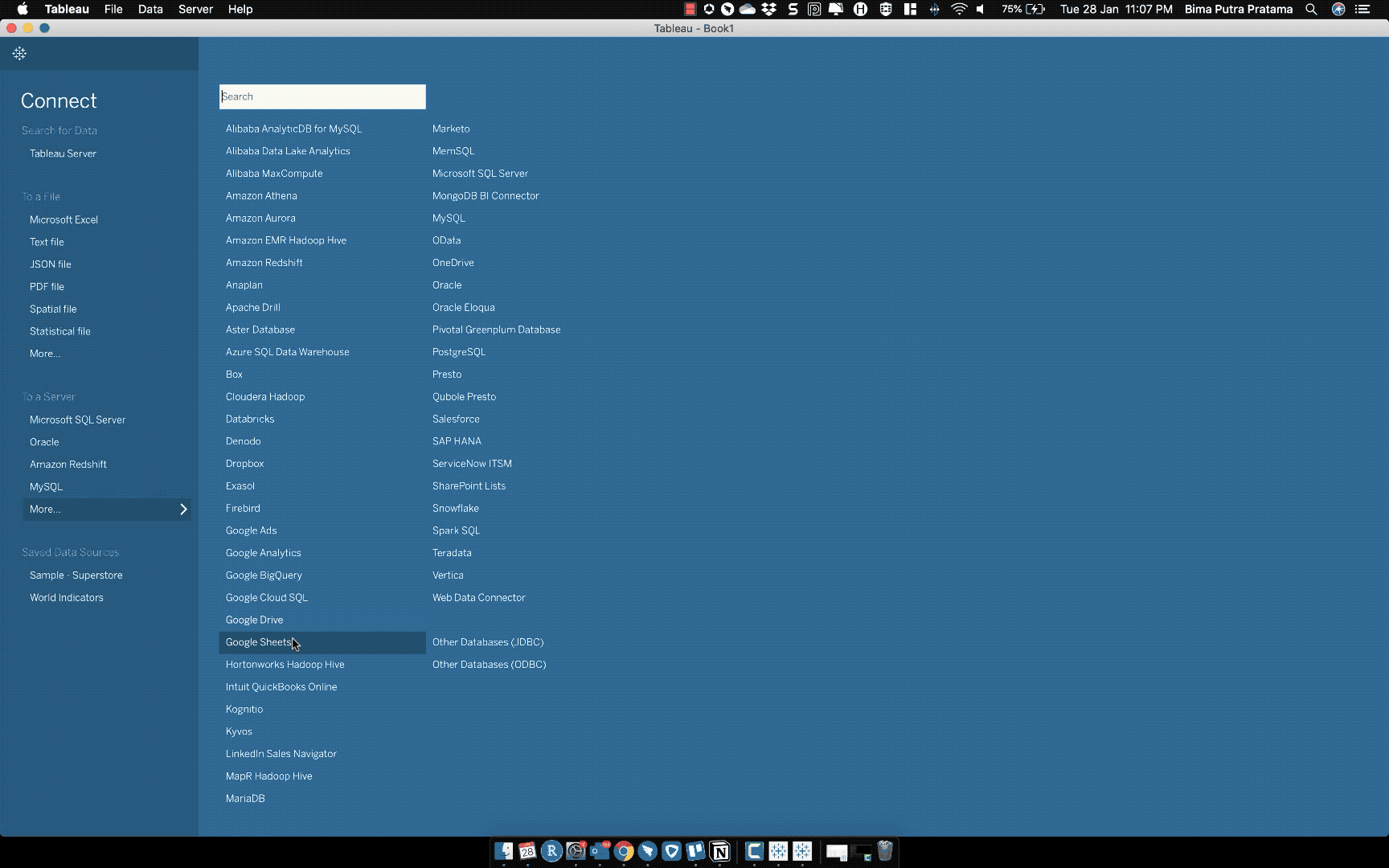The image size is (1389, 868).
Task: Connect to a JSON file
Action: [50, 264]
